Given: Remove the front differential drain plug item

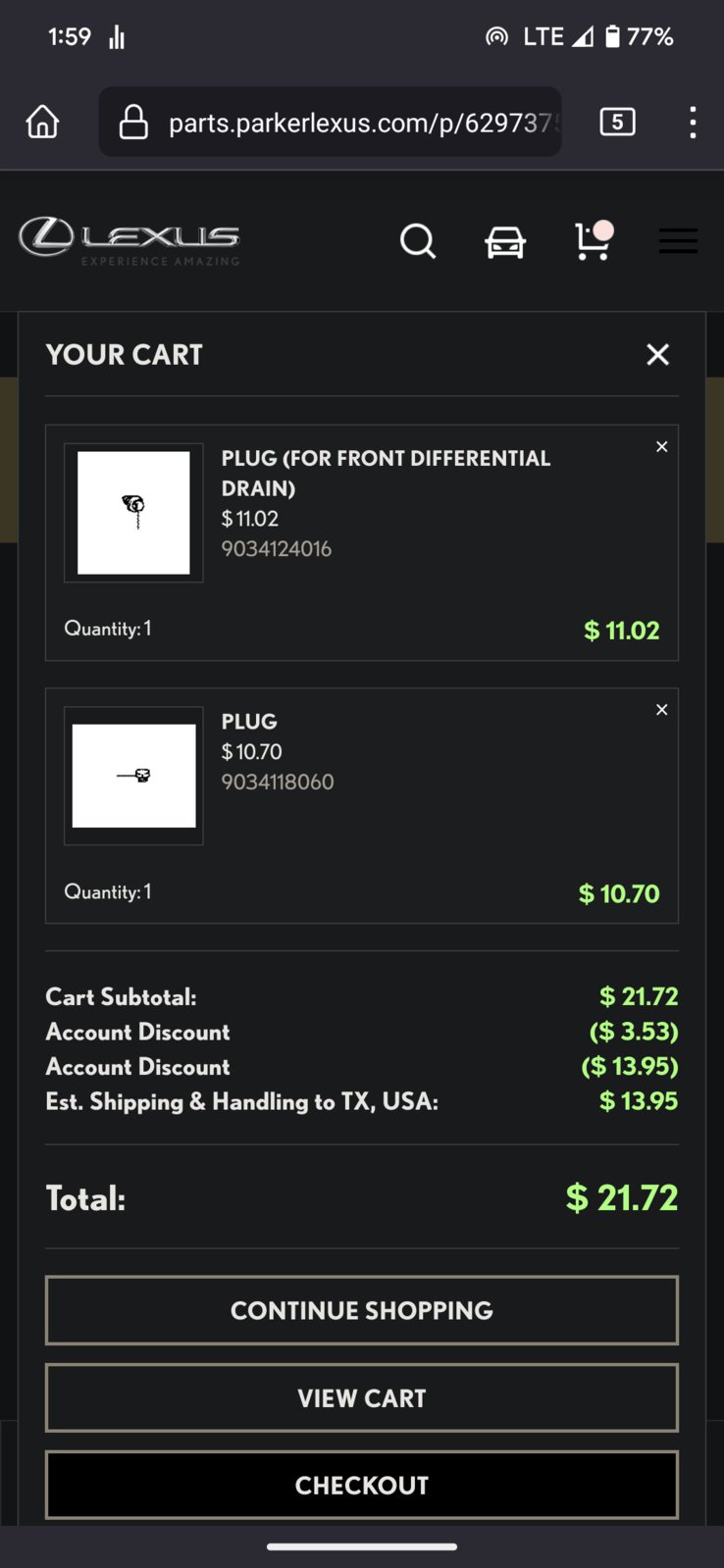Looking at the screenshot, I should tap(661, 447).
